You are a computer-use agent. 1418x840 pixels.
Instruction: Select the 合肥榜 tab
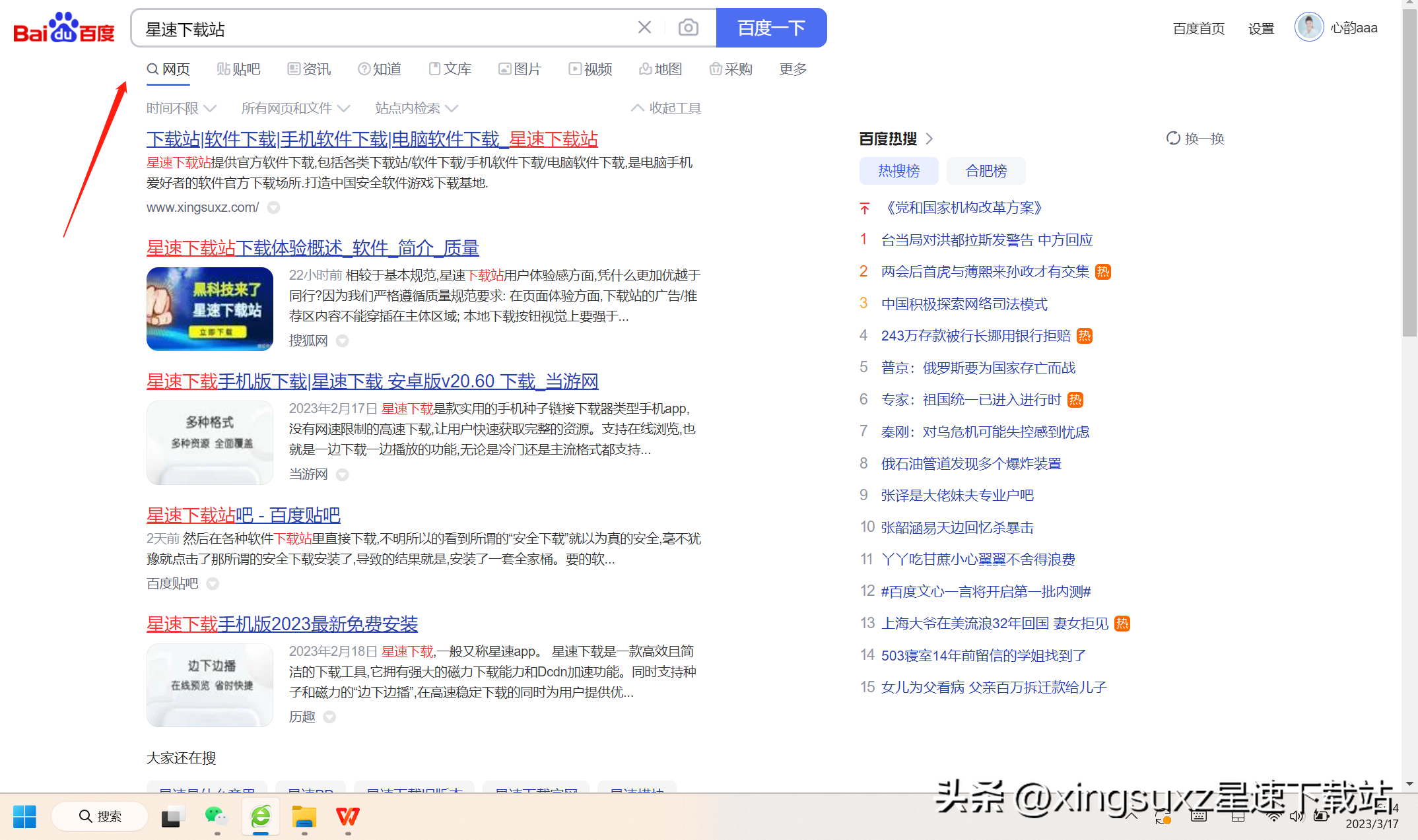click(986, 171)
